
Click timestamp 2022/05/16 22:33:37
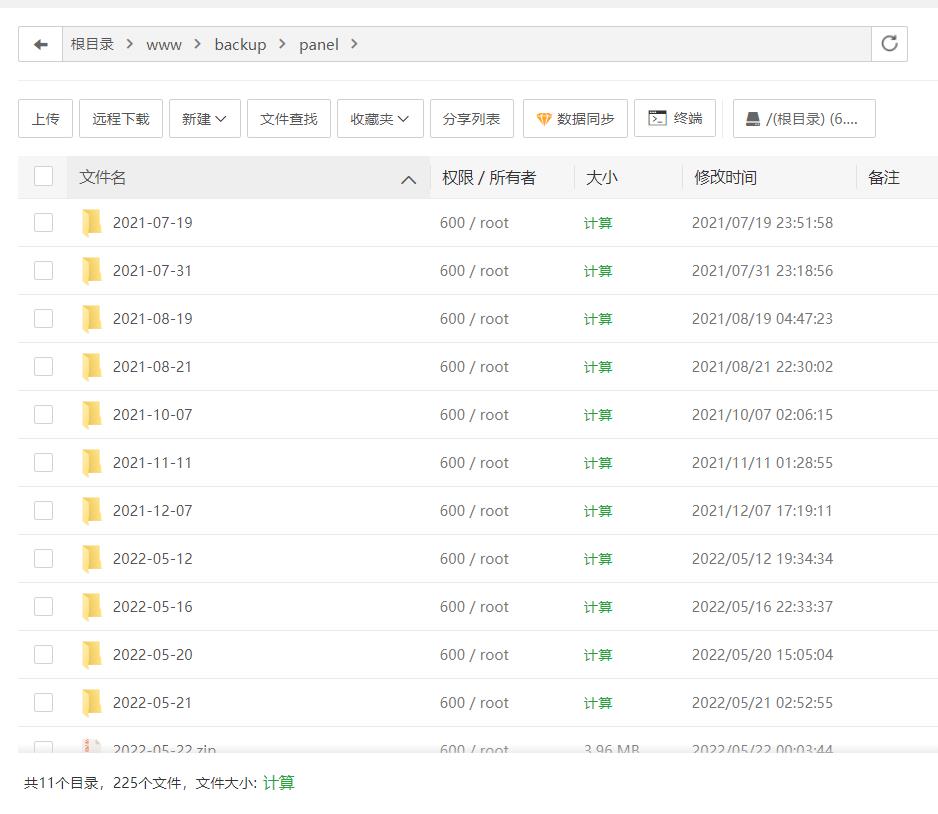[x=762, y=607]
